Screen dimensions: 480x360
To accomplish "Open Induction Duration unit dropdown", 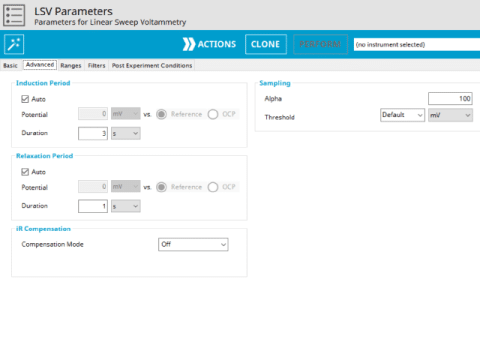I will pyautogui.click(x=126, y=133).
